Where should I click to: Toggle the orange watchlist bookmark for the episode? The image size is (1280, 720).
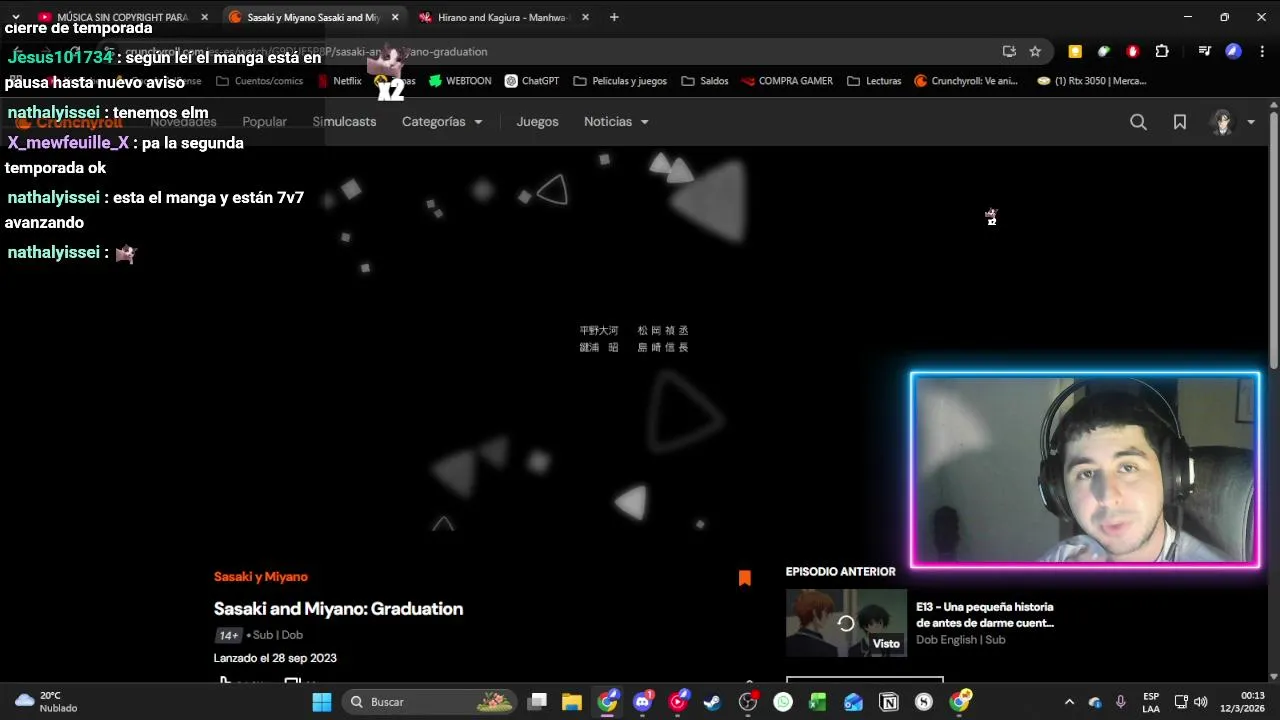(x=745, y=578)
